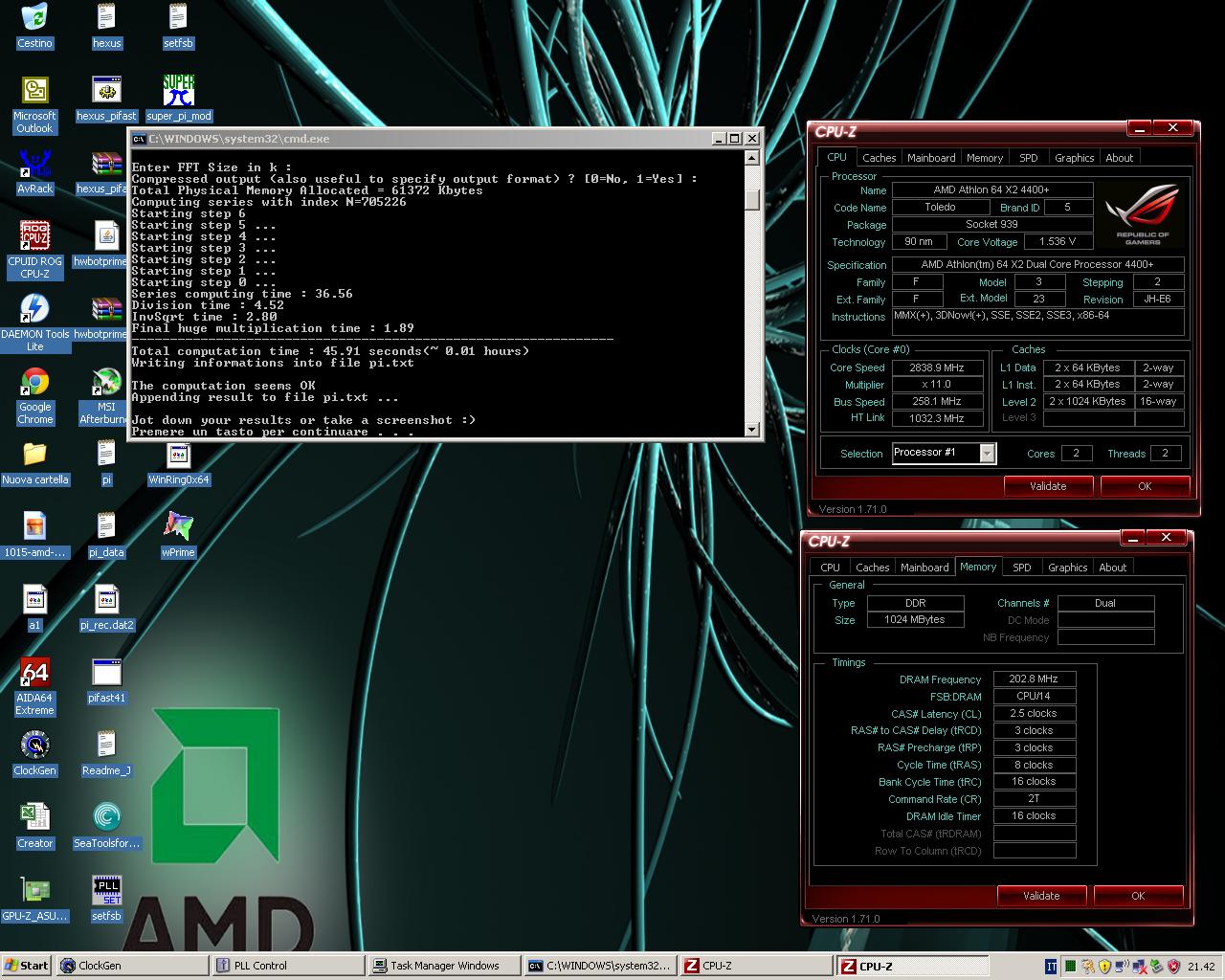Click DRAM Frequency value 202.8 MHz
This screenshot has height=980, width=1225.
click(x=1035, y=679)
